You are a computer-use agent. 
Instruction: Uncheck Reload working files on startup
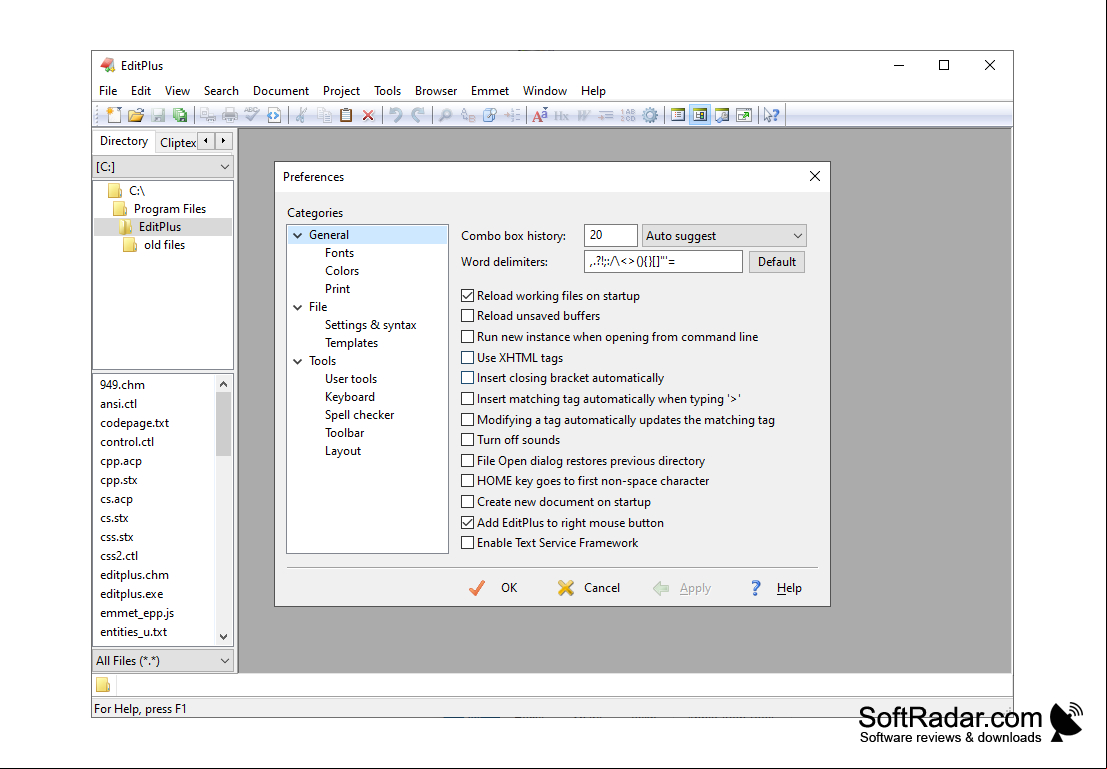click(x=467, y=296)
